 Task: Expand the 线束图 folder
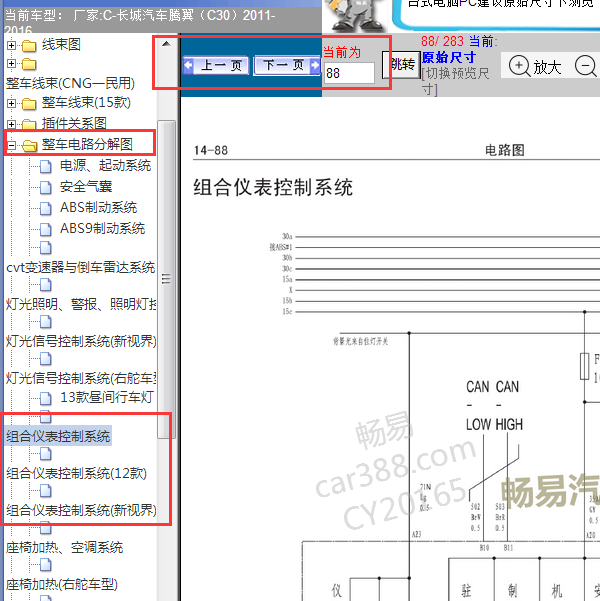[12, 46]
